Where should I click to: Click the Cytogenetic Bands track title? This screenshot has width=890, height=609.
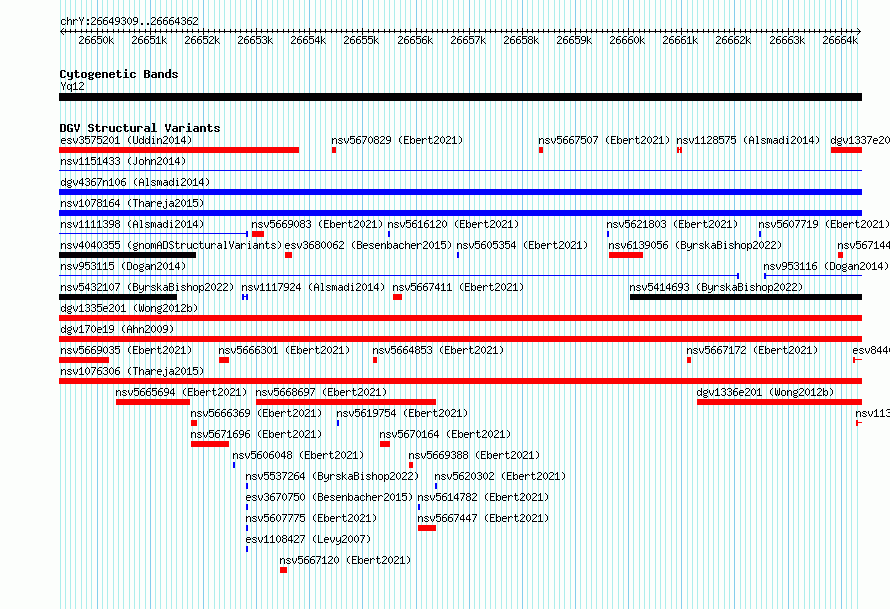[119, 74]
